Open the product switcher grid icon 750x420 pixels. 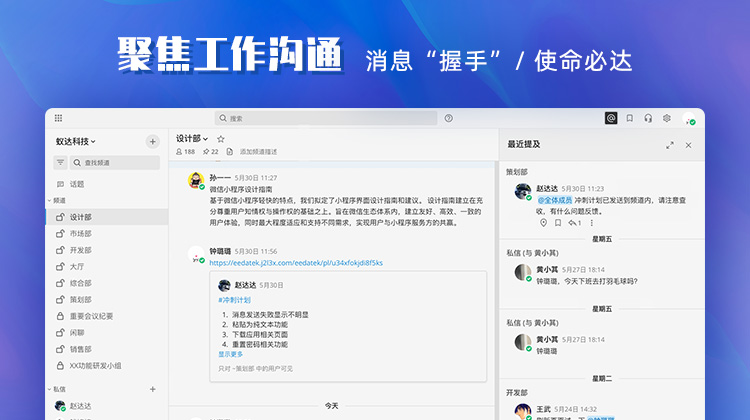click(x=59, y=118)
